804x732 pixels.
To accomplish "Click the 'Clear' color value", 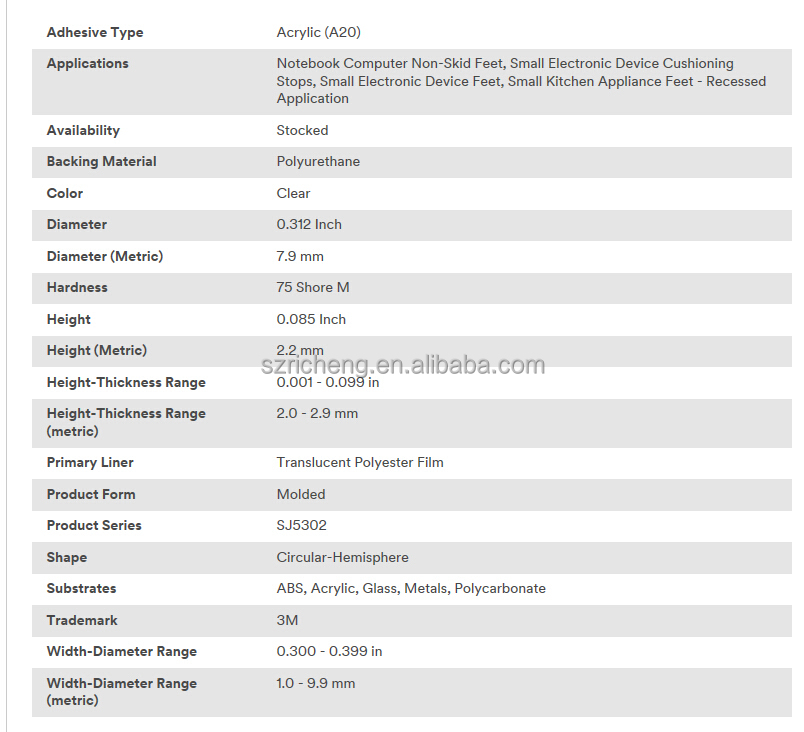I will click(x=293, y=193).
